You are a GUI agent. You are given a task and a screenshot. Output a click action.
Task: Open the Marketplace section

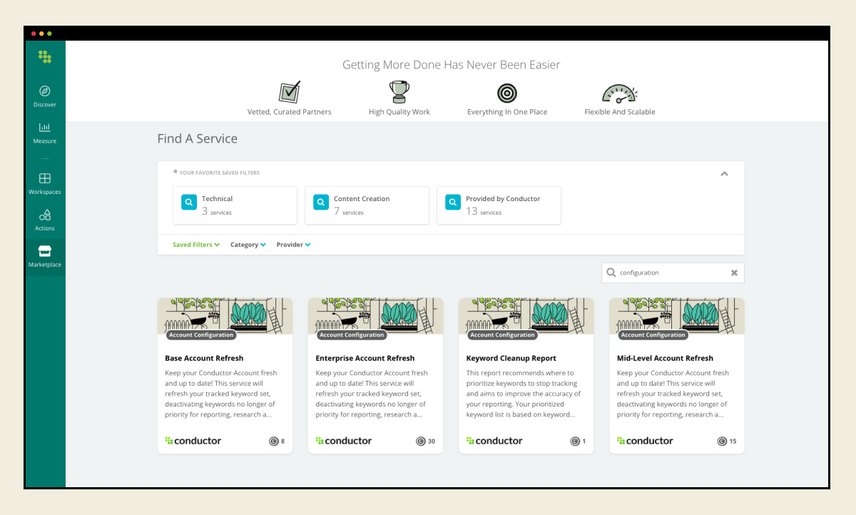[45, 257]
